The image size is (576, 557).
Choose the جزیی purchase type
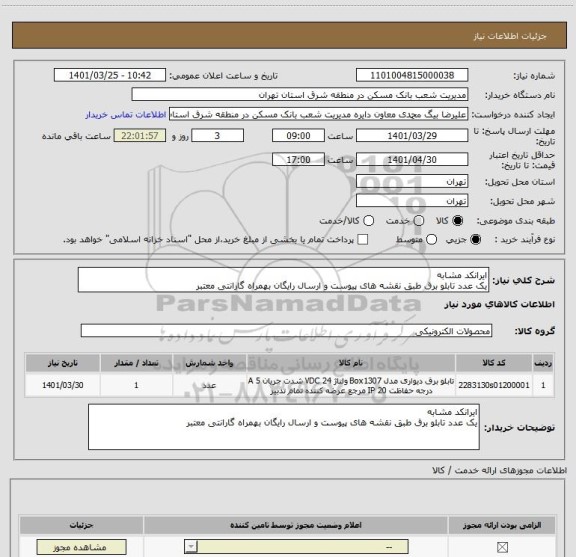tap(475, 240)
